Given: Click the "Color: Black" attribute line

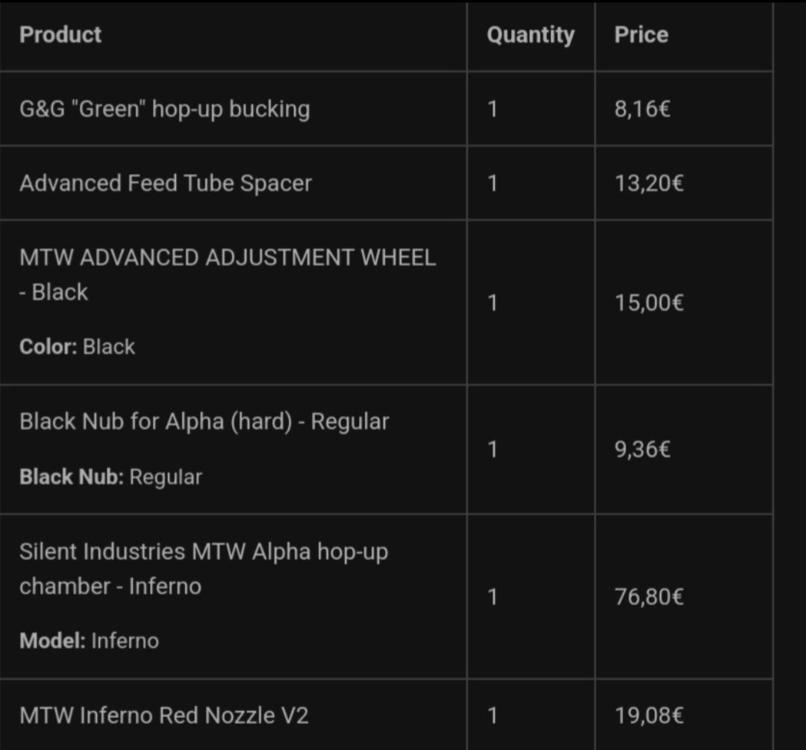Looking at the screenshot, I should [77, 347].
